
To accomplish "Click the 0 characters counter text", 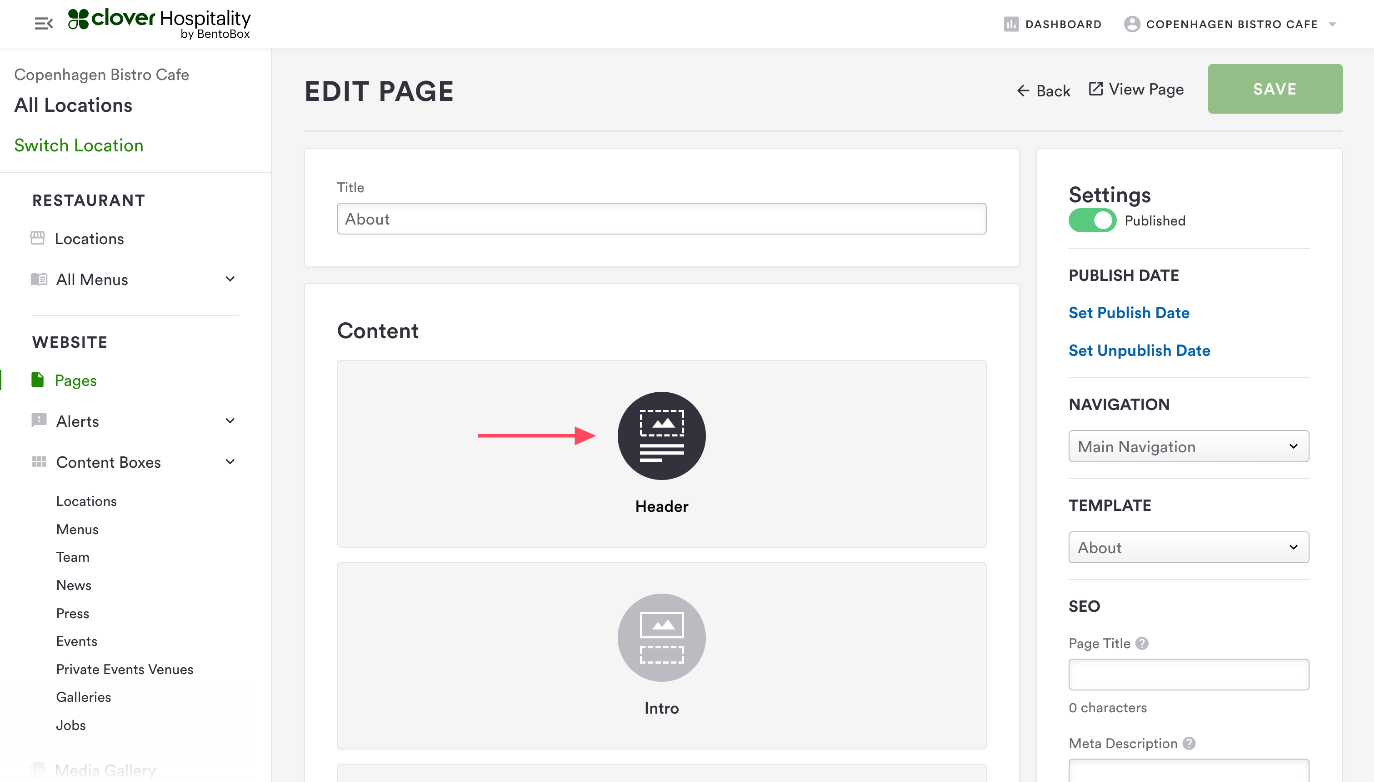I will [1108, 708].
